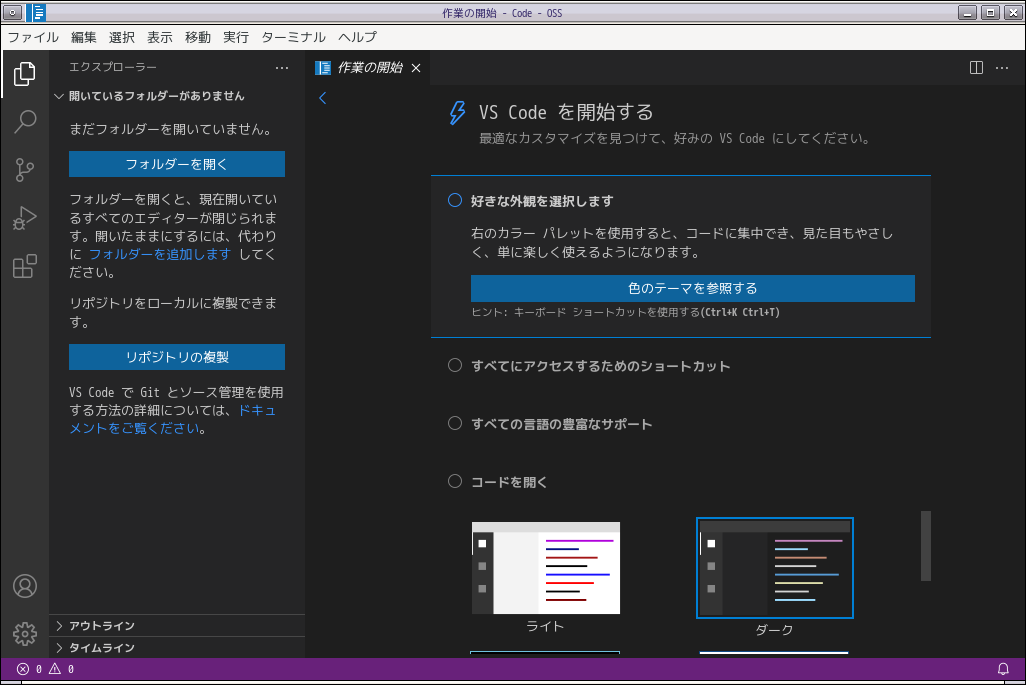Click the Explorer panel more actions ellipsis

(282, 67)
